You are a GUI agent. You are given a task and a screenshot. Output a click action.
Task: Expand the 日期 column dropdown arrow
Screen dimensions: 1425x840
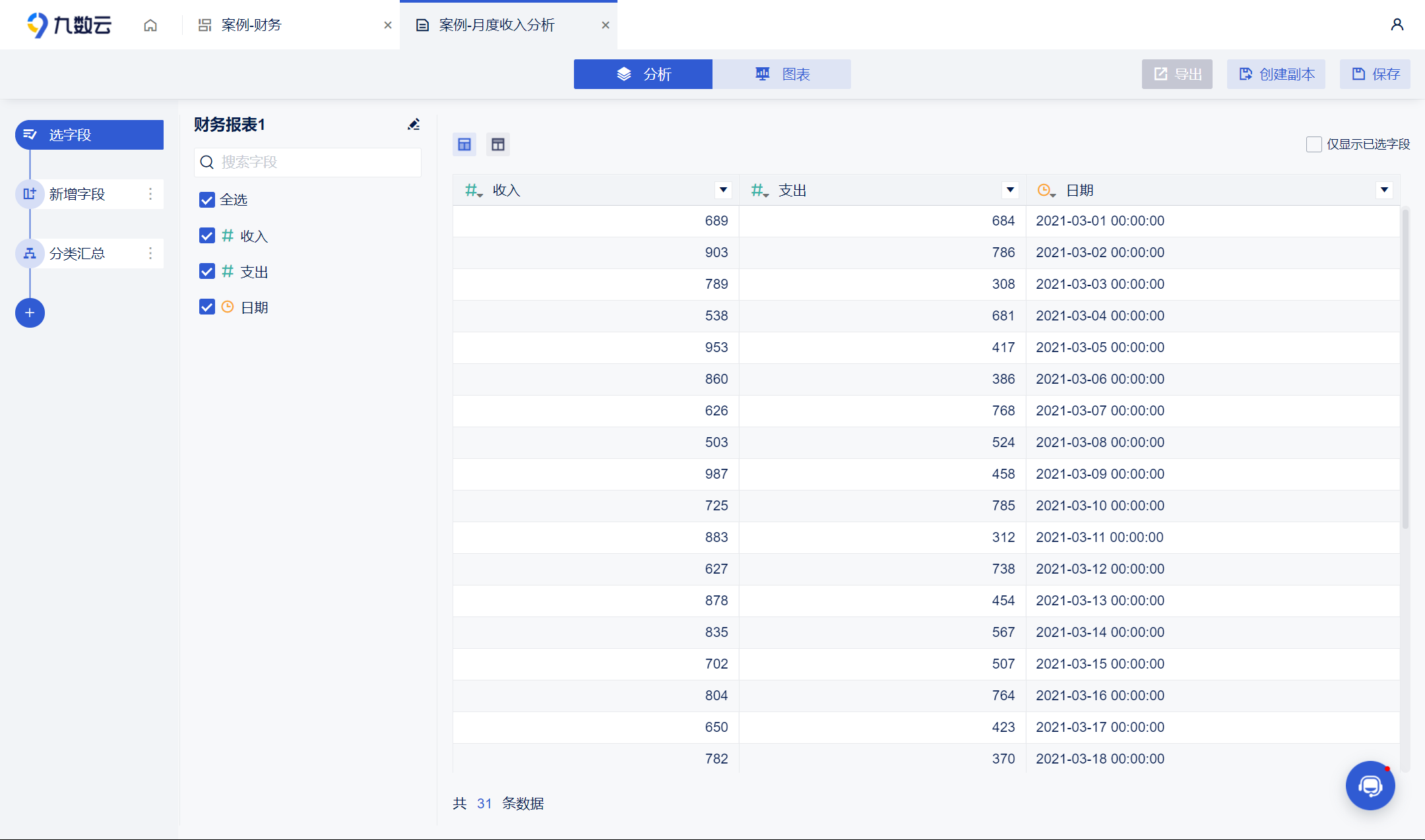(1384, 190)
